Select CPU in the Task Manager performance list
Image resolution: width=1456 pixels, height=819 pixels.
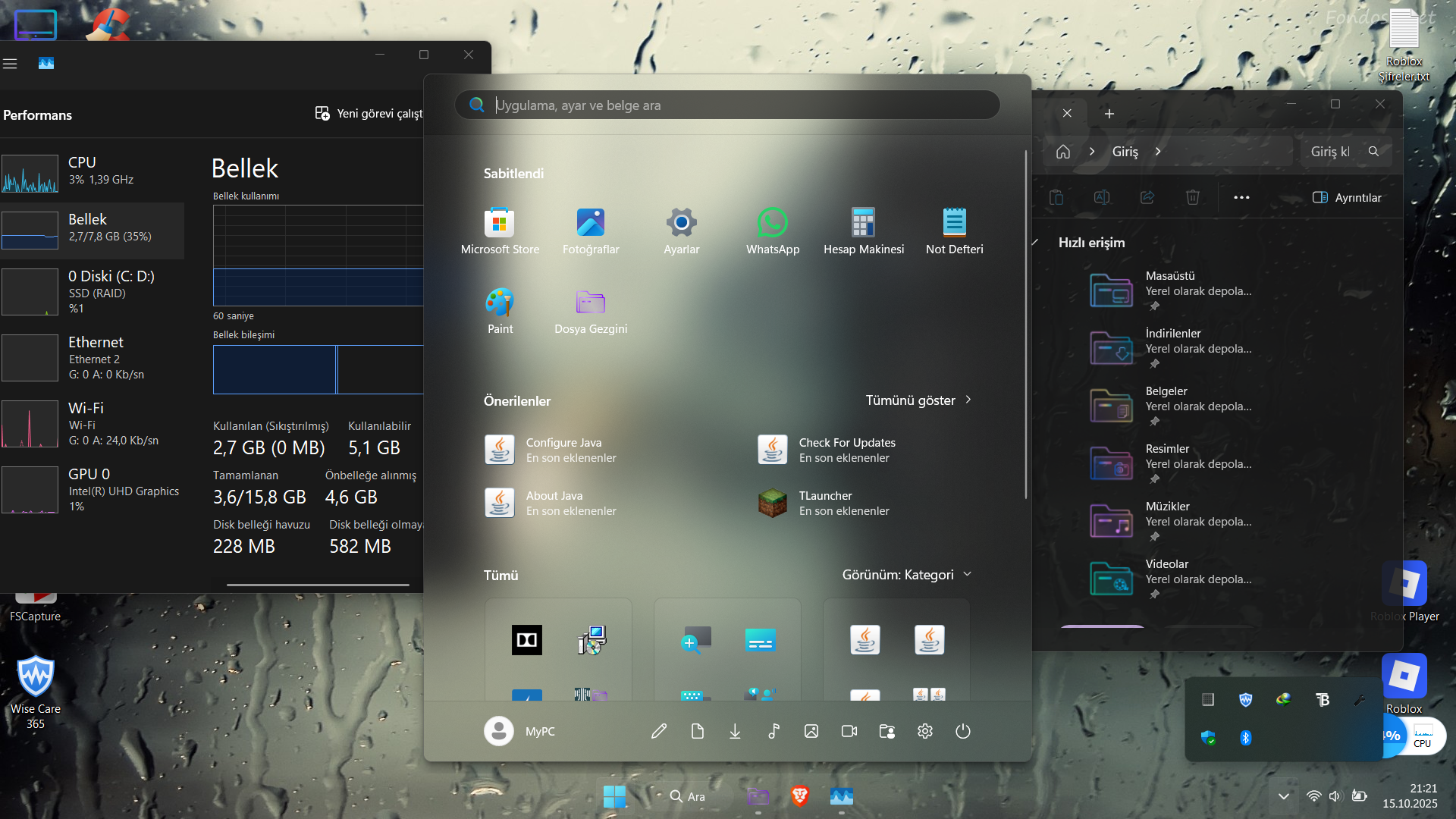[92, 174]
